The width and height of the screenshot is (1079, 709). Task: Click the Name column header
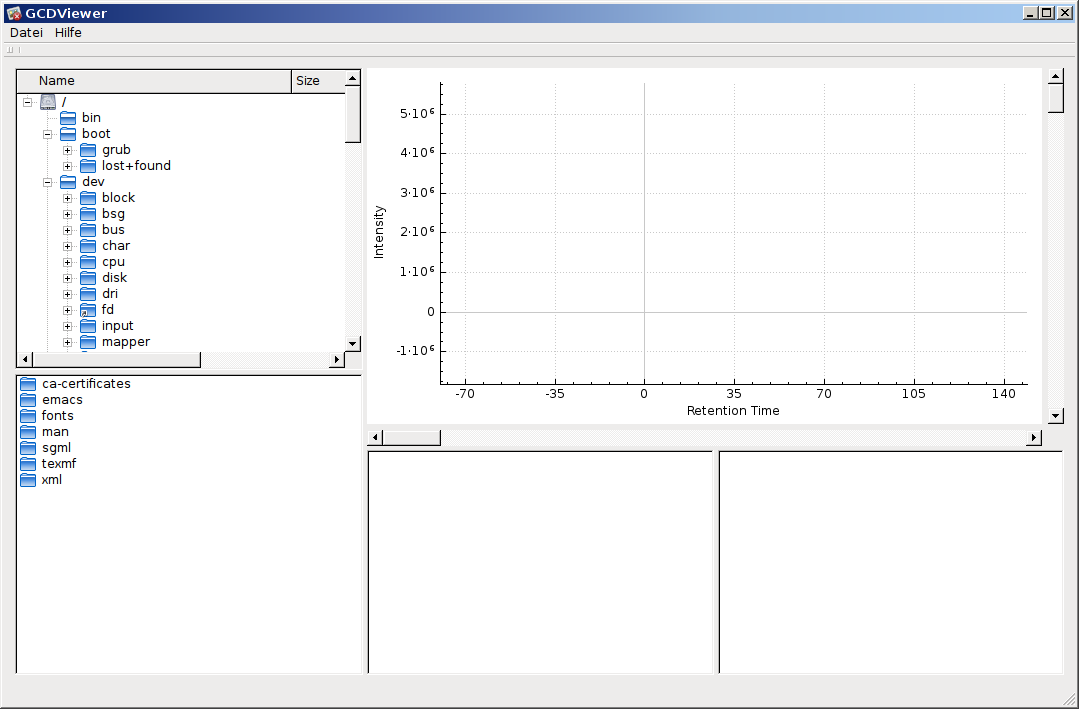pos(56,80)
